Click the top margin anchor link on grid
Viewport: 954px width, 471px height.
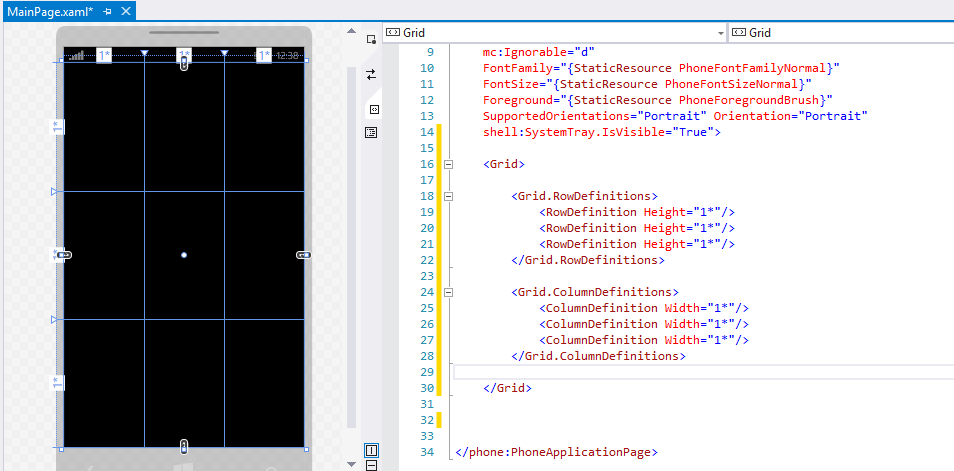(x=184, y=64)
